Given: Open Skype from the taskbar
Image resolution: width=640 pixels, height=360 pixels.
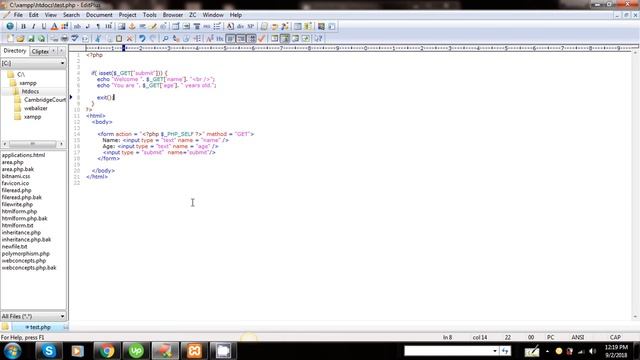Looking at the screenshot, I should click(49, 351).
